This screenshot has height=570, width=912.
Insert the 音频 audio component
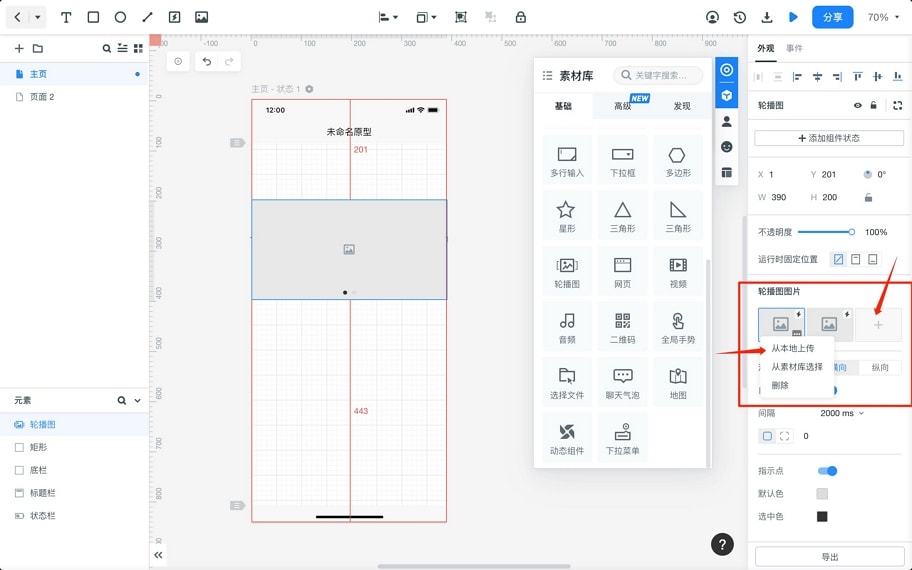(567, 327)
